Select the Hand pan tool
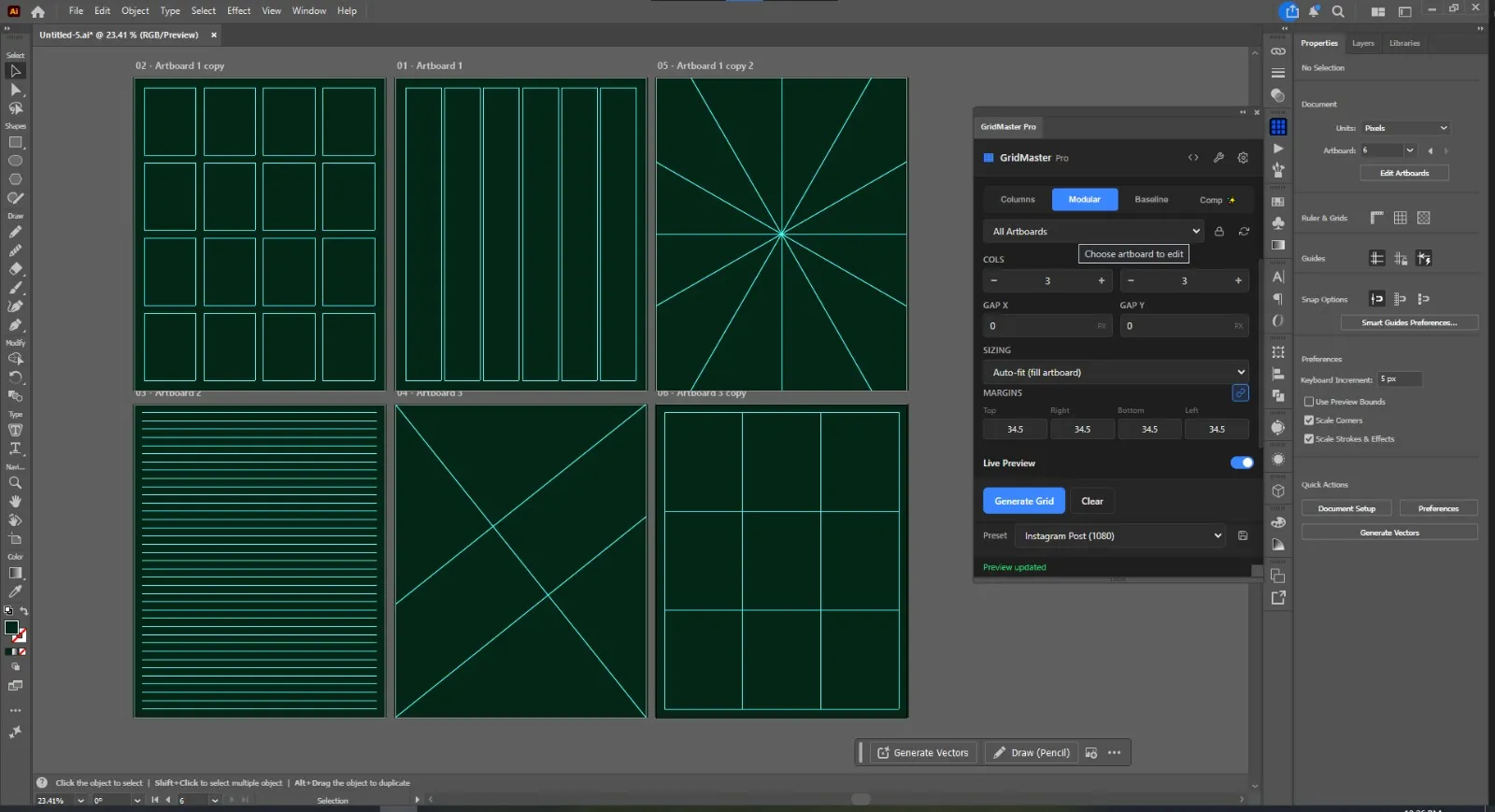This screenshot has height=812, width=1495. [15, 502]
